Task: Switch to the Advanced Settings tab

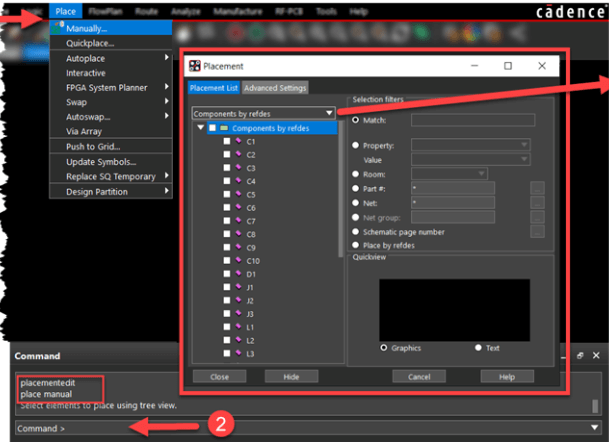Action: click(x=274, y=88)
